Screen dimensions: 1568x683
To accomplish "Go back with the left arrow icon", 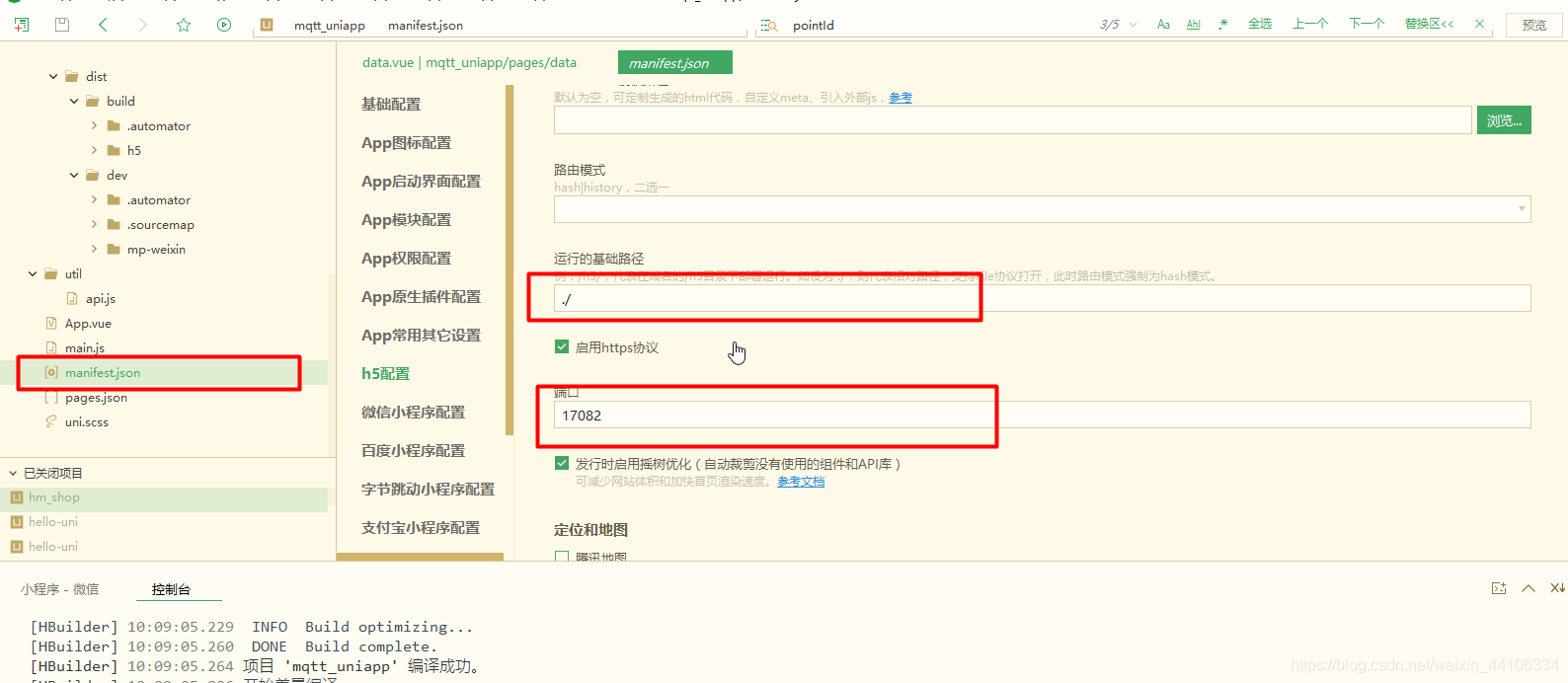I will 103,25.
